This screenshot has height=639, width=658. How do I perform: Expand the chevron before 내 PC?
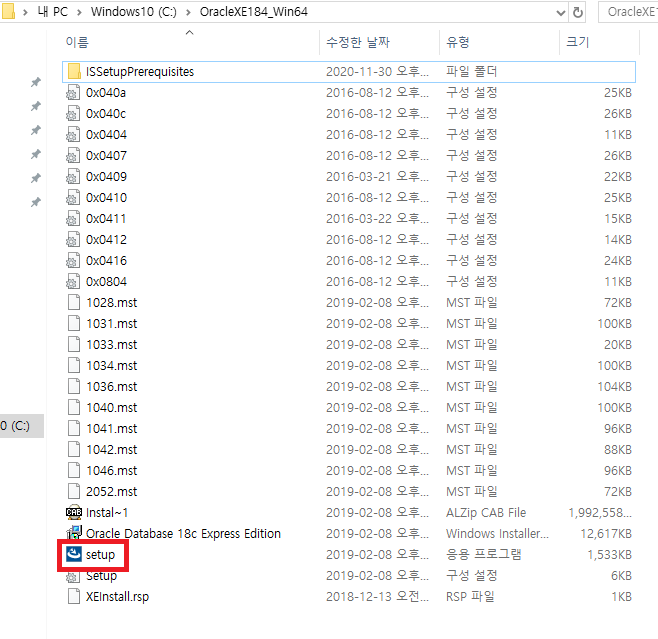26,12
